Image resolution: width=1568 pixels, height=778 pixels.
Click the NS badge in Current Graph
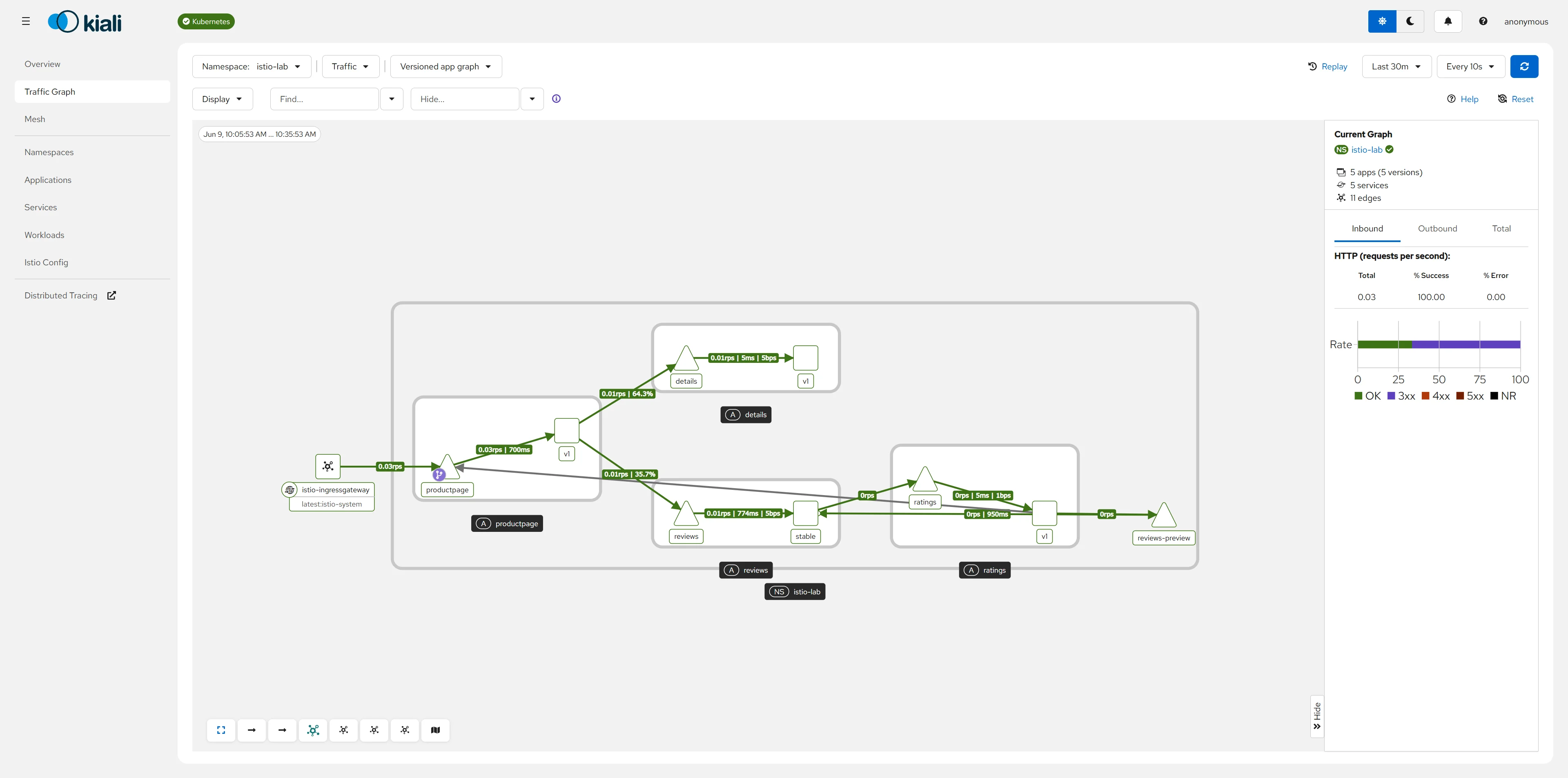pyautogui.click(x=1341, y=150)
